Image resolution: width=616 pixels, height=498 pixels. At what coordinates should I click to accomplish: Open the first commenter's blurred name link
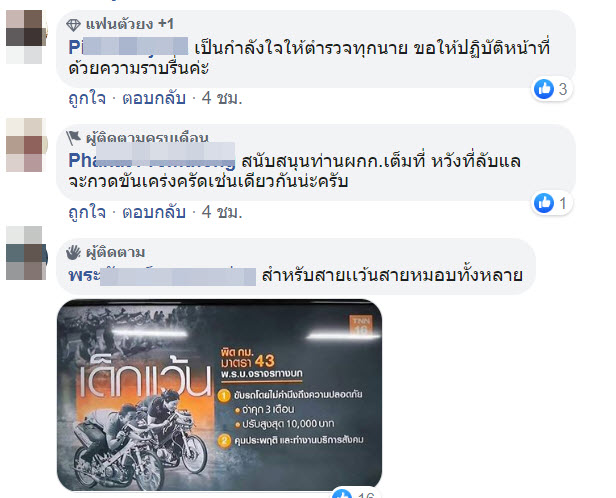(x=128, y=47)
